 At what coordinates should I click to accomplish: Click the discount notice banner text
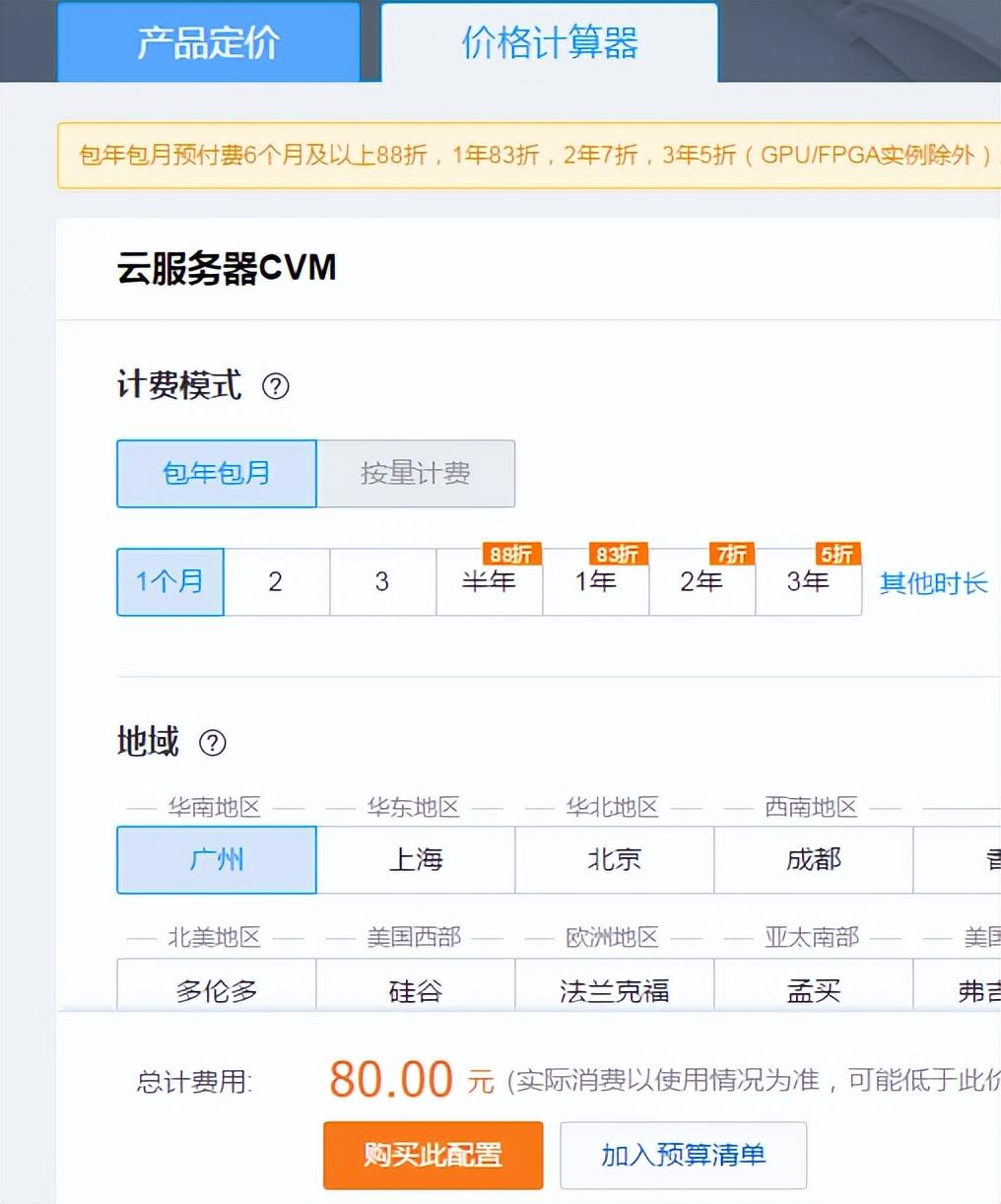537,155
